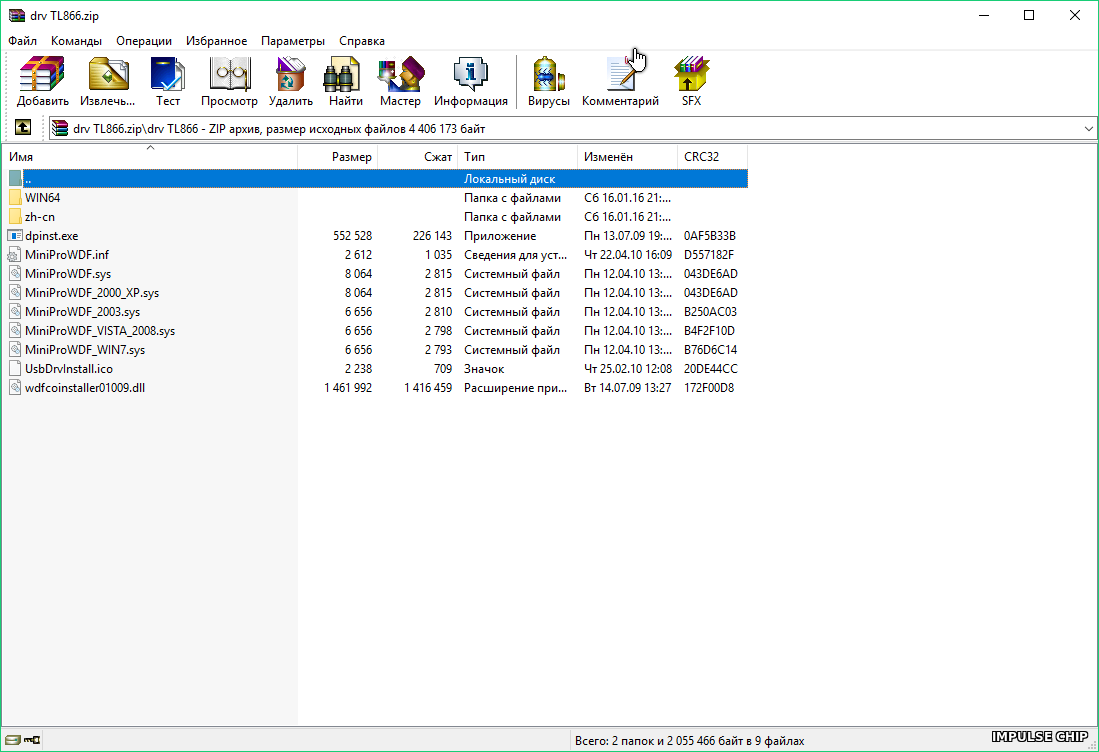Select the MiniProWDF.sys file name
The width and height of the screenshot is (1099, 752).
[x=68, y=273]
